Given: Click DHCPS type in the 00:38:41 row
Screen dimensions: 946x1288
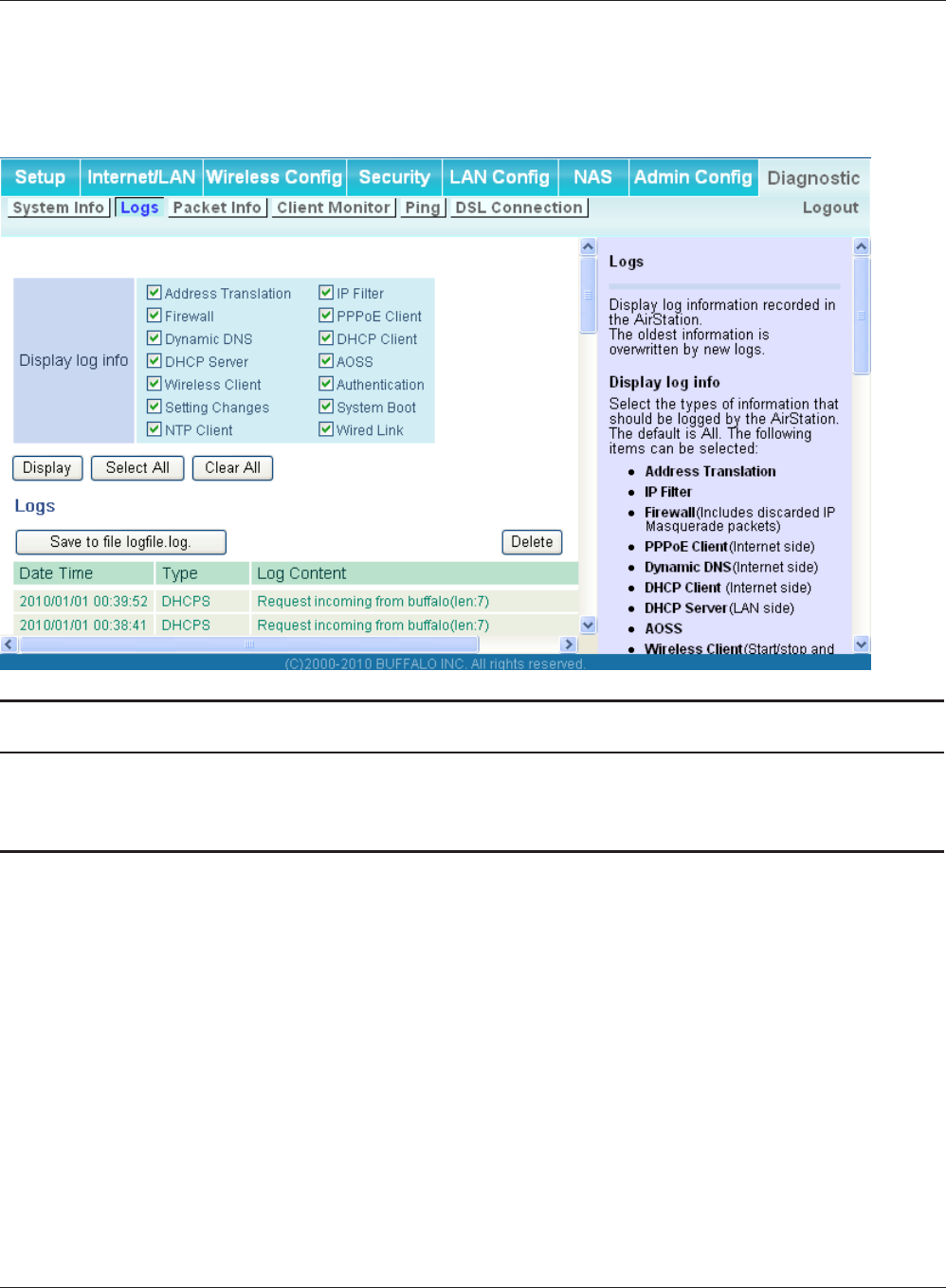Looking at the screenshot, I should point(186,626).
